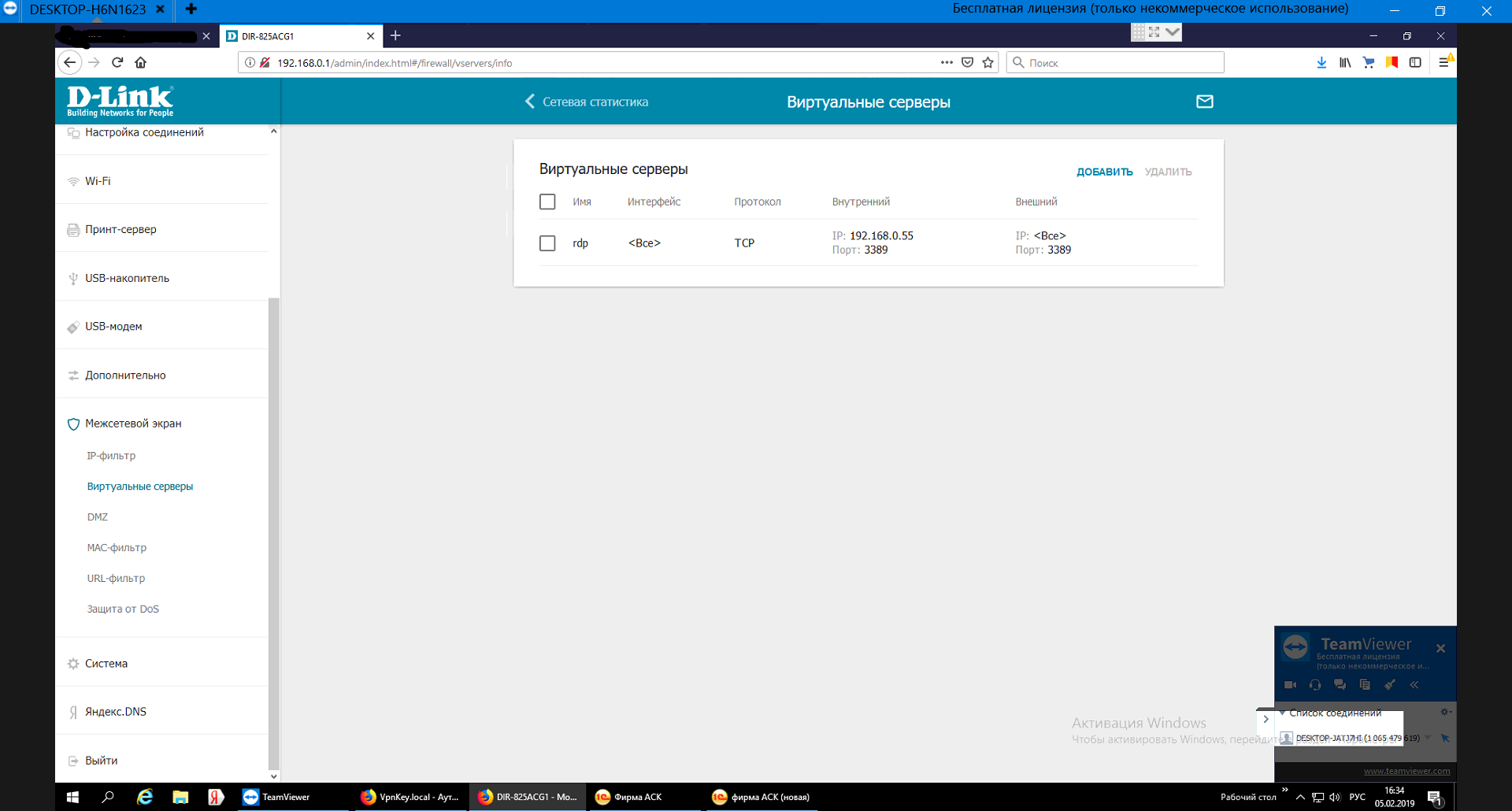Open Firefox hamburger menu
This screenshot has height=811, width=1512.
coord(1444,62)
